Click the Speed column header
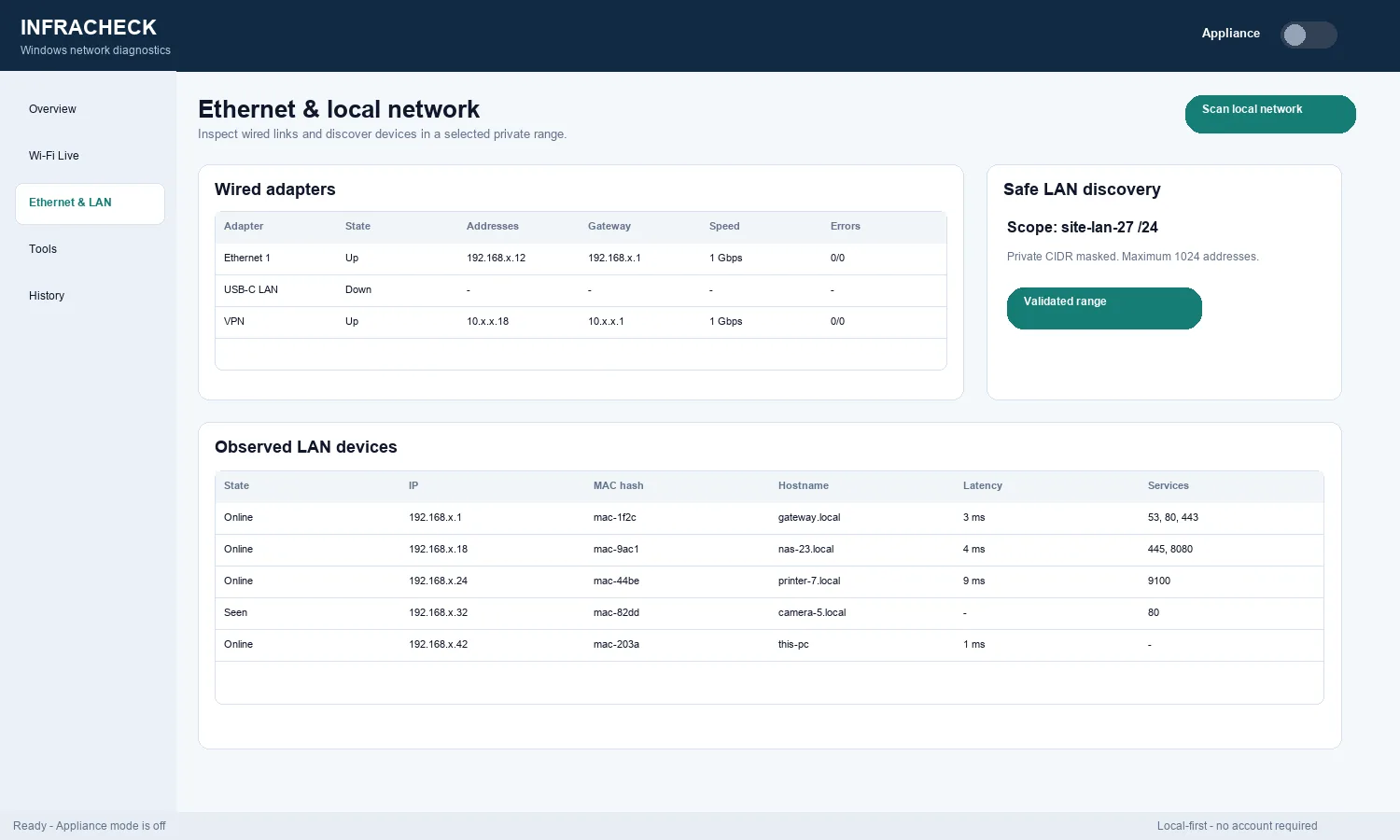This screenshot has height=840, width=1400. coord(724,227)
